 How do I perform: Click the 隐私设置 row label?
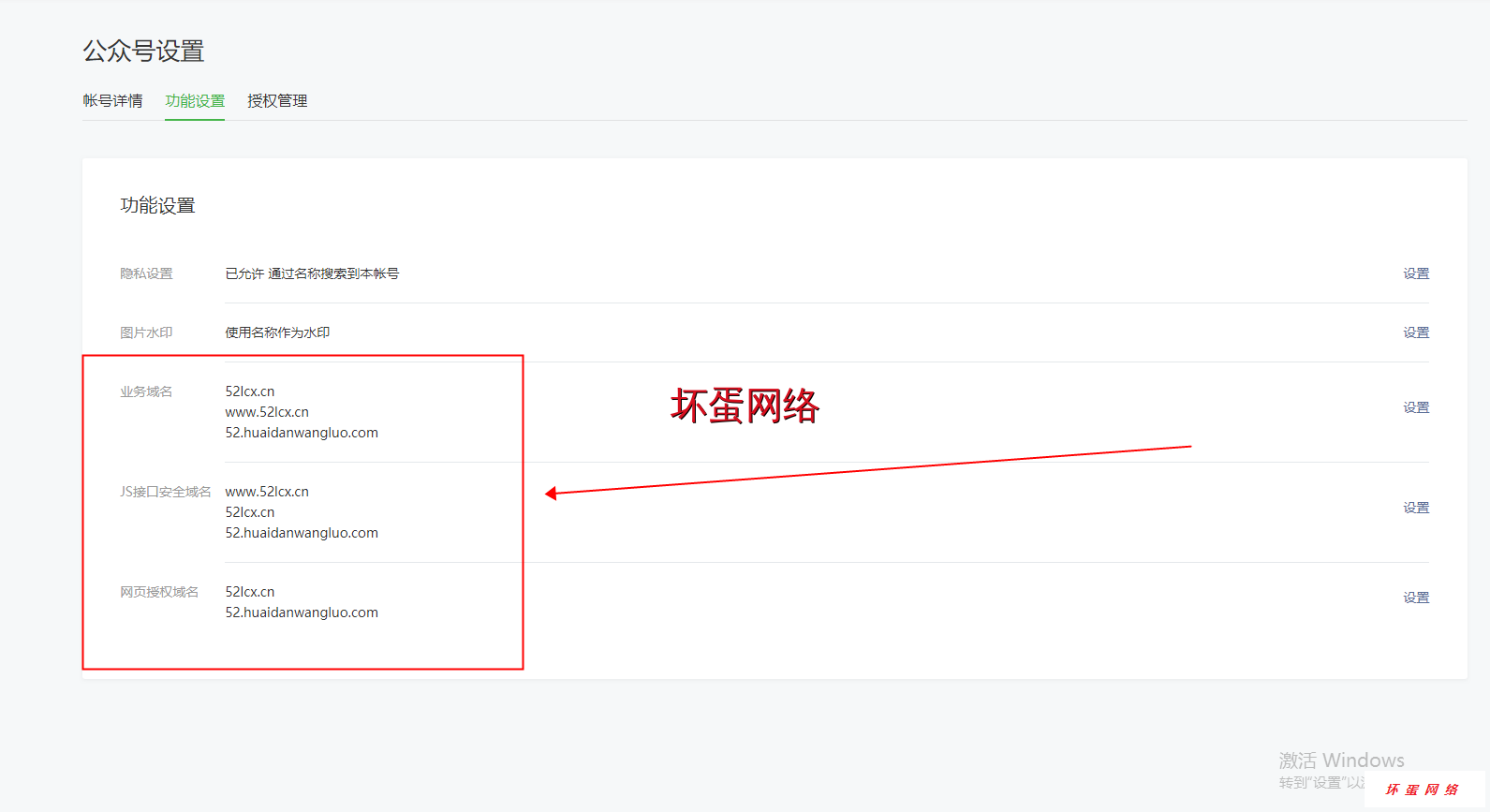[146, 273]
